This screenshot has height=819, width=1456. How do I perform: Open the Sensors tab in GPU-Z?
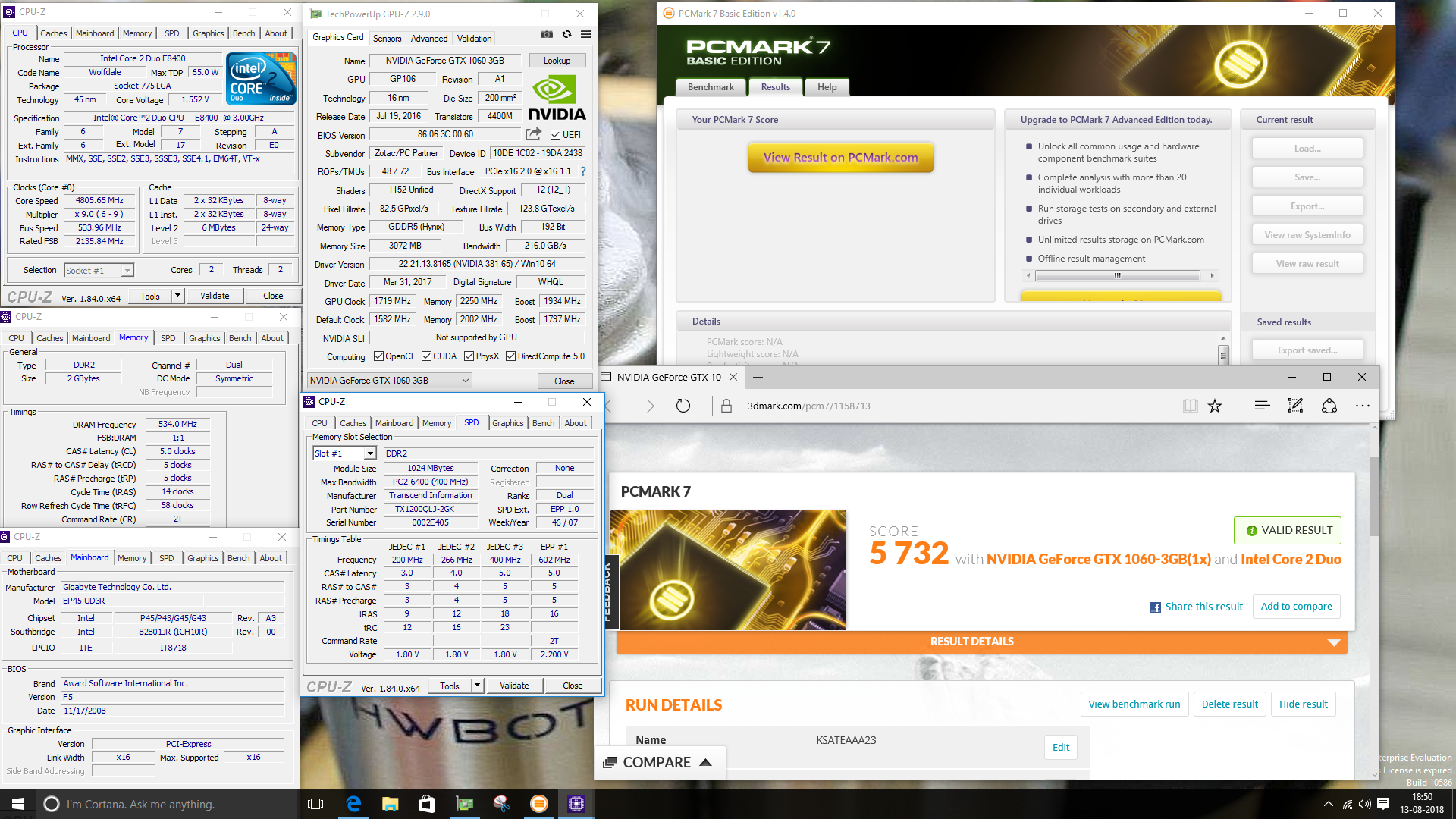pyautogui.click(x=388, y=38)
